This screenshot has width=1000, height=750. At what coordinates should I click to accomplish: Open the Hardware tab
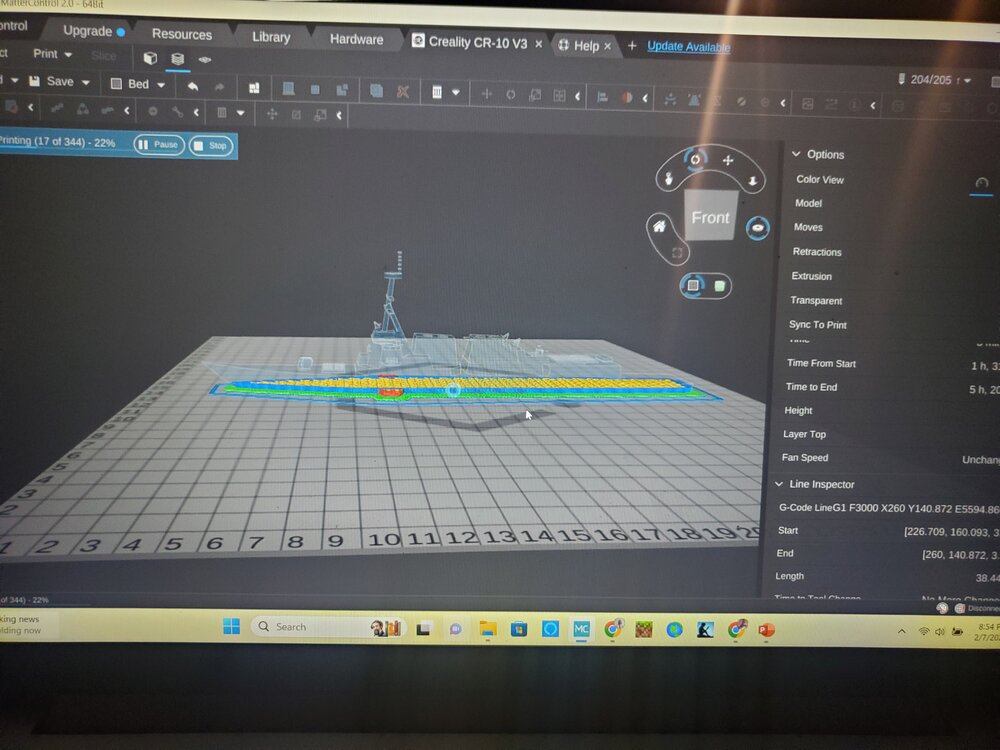click(x=356, y=39)
